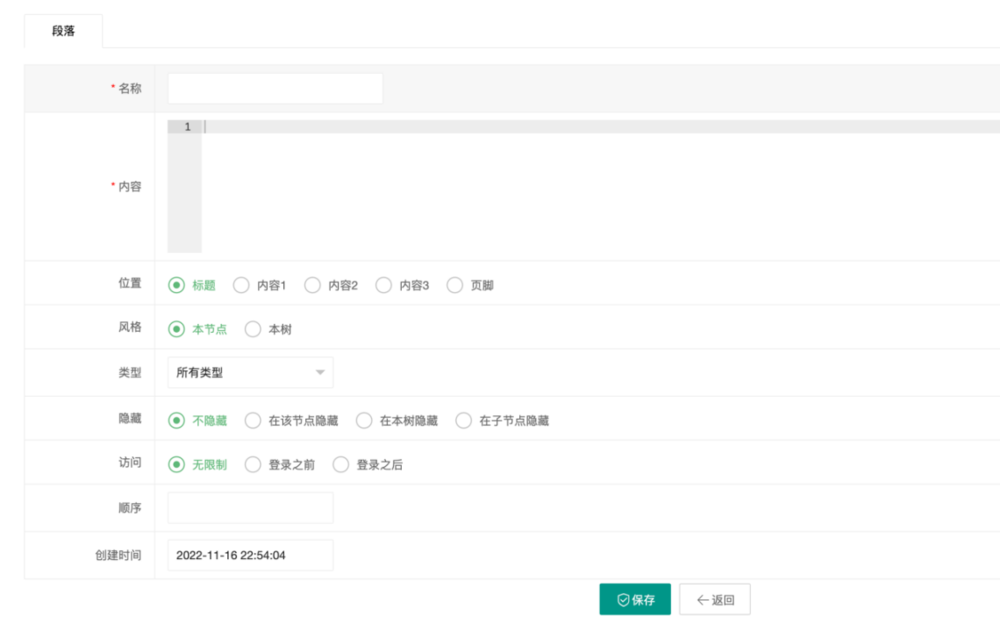This screenshot has width=1000, height=632.
Task: Select 登录之前 access option
Action: pyautogui.click(x=253, y=465)
